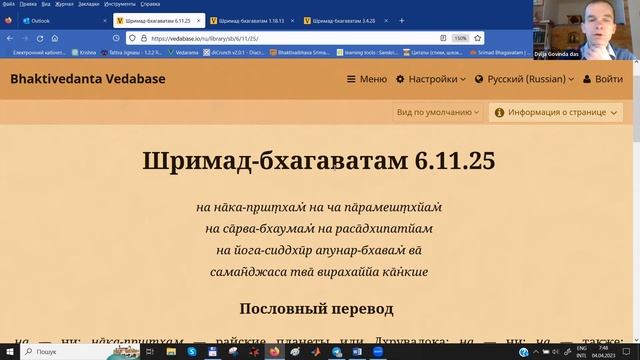The width and height of the screenshot is (640, 360).
Task: Click the Bhaktivedanta Vedabase site title
Action: click(88, 79)
